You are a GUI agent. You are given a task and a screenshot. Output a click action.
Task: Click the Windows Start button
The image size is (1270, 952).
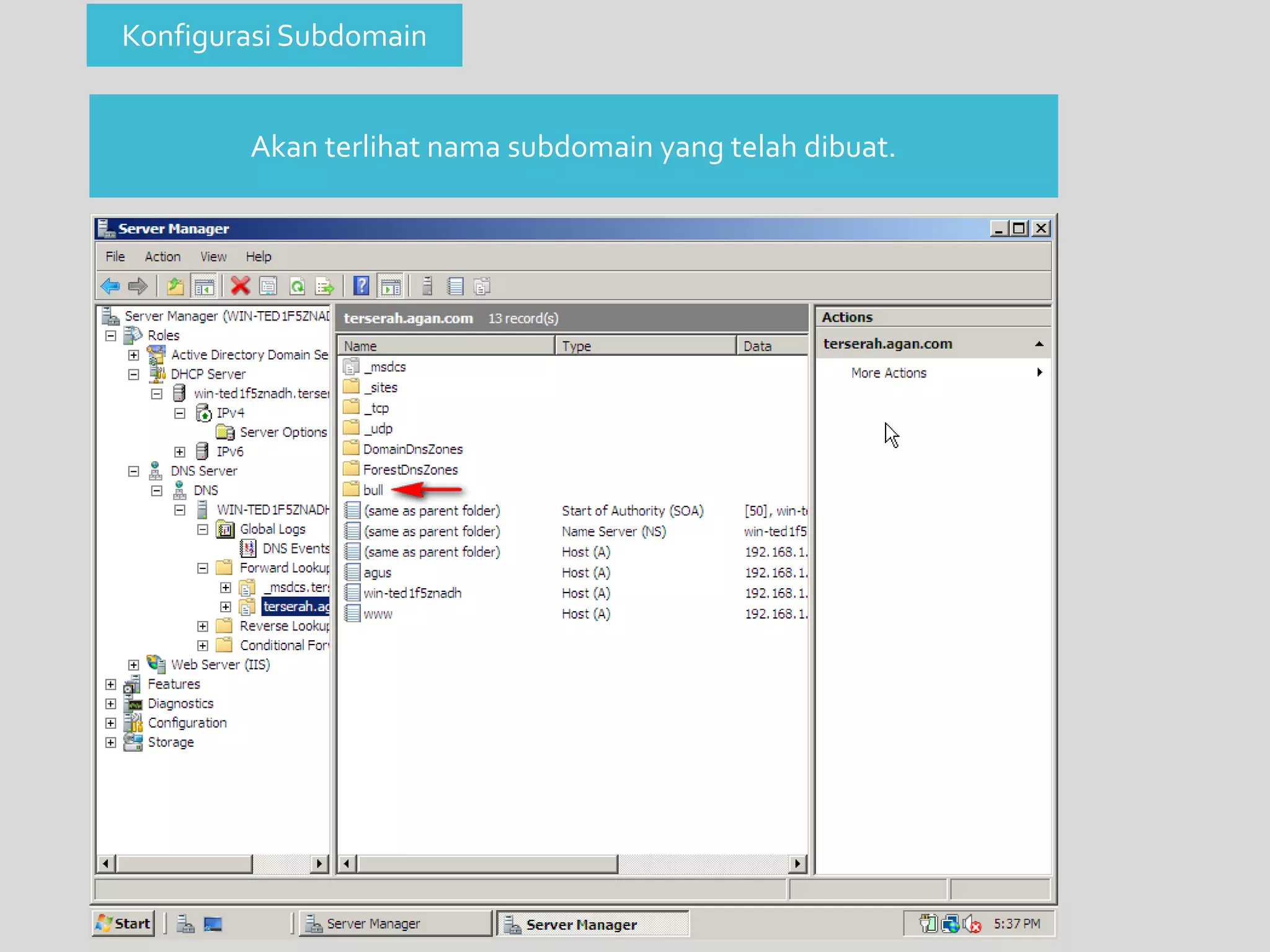[x=124, y=923]
